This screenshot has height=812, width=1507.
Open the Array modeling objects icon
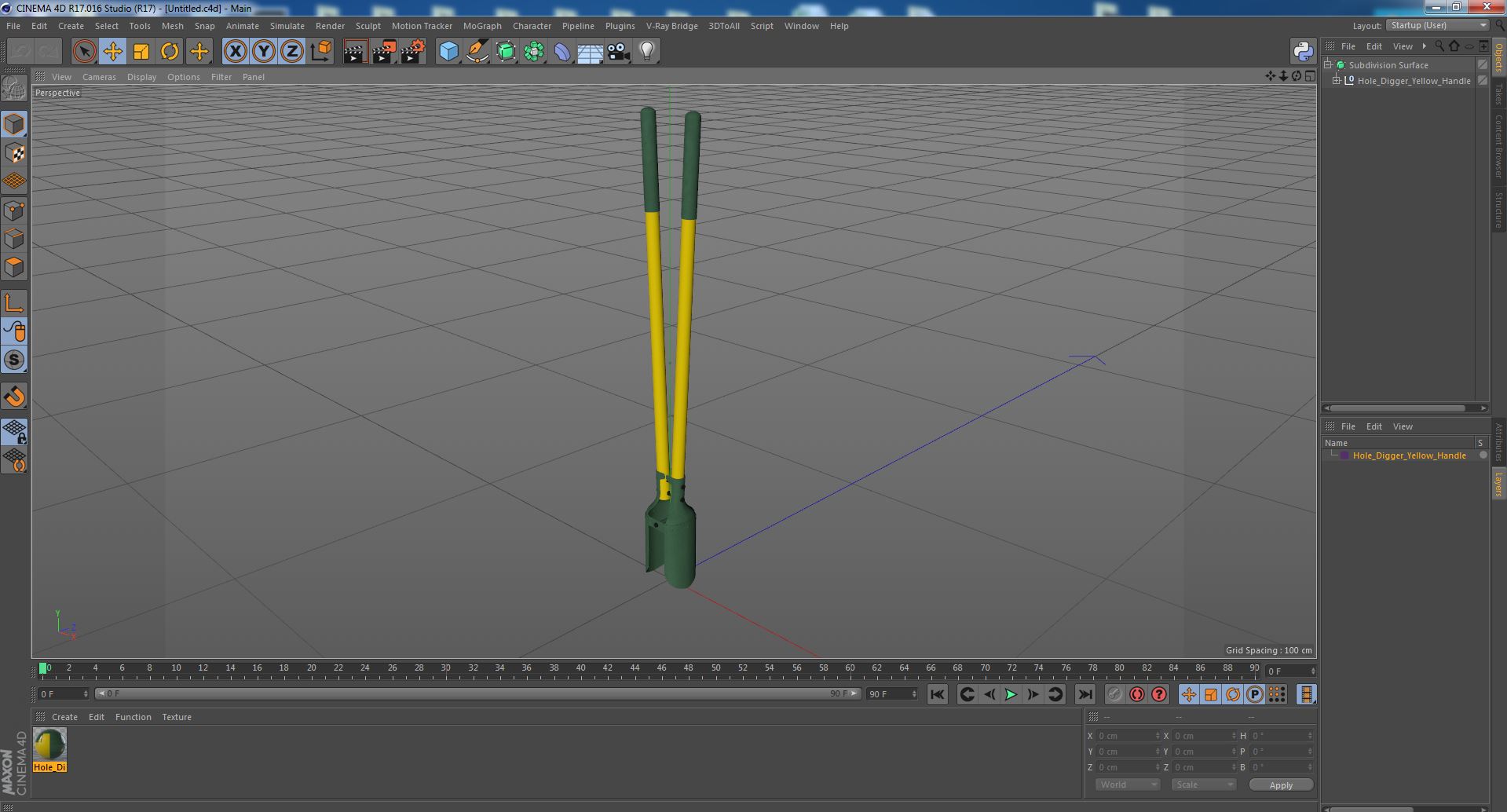click(x=534, y=52)
